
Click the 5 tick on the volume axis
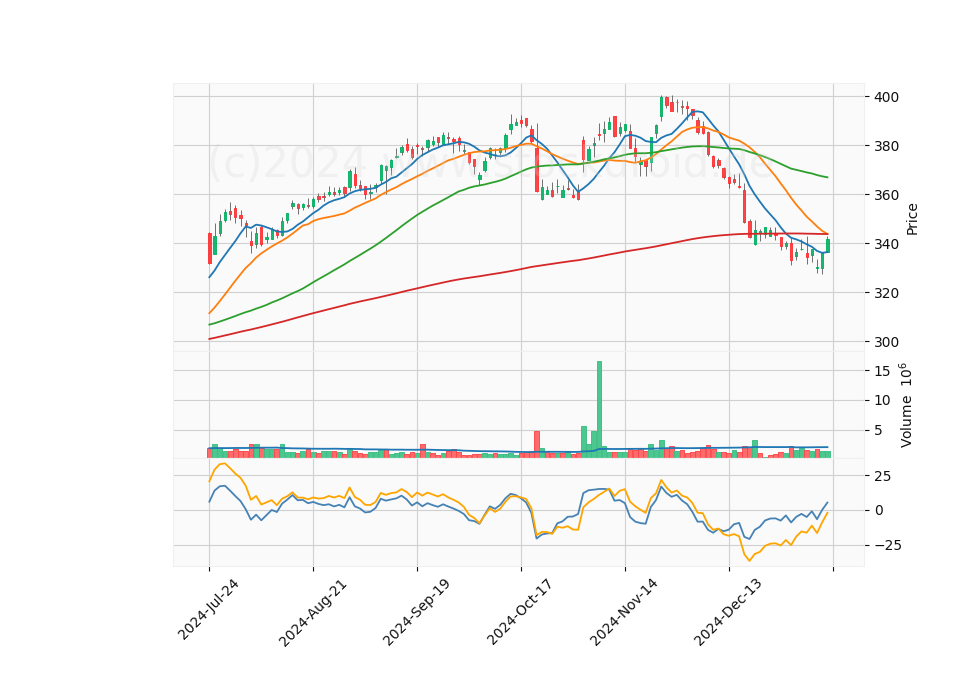coord(879,430)
